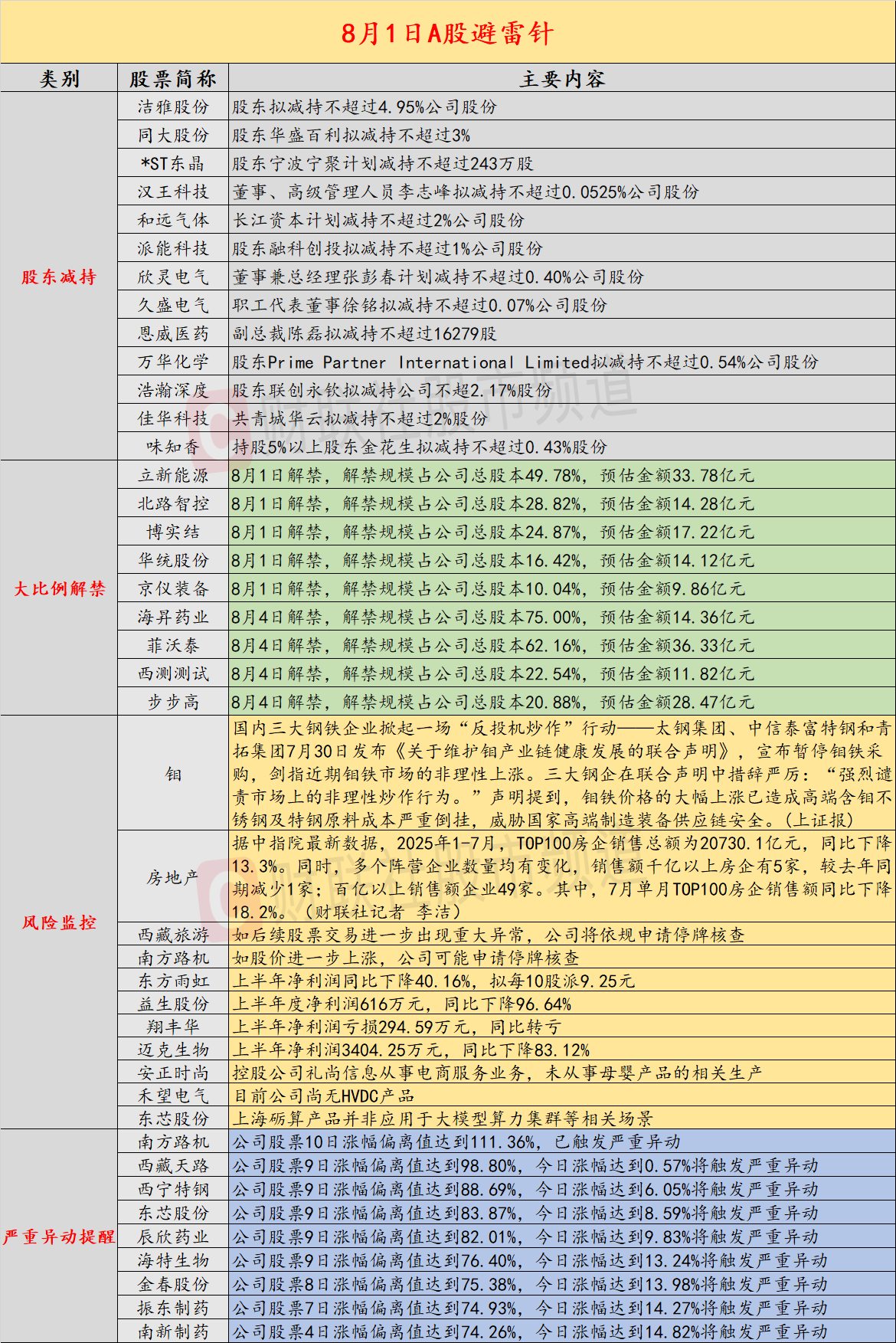The width and height of the screenshot is (896, 1343).
Task: Click the 风险监控 category cell
Action: [x=59, y=922]
